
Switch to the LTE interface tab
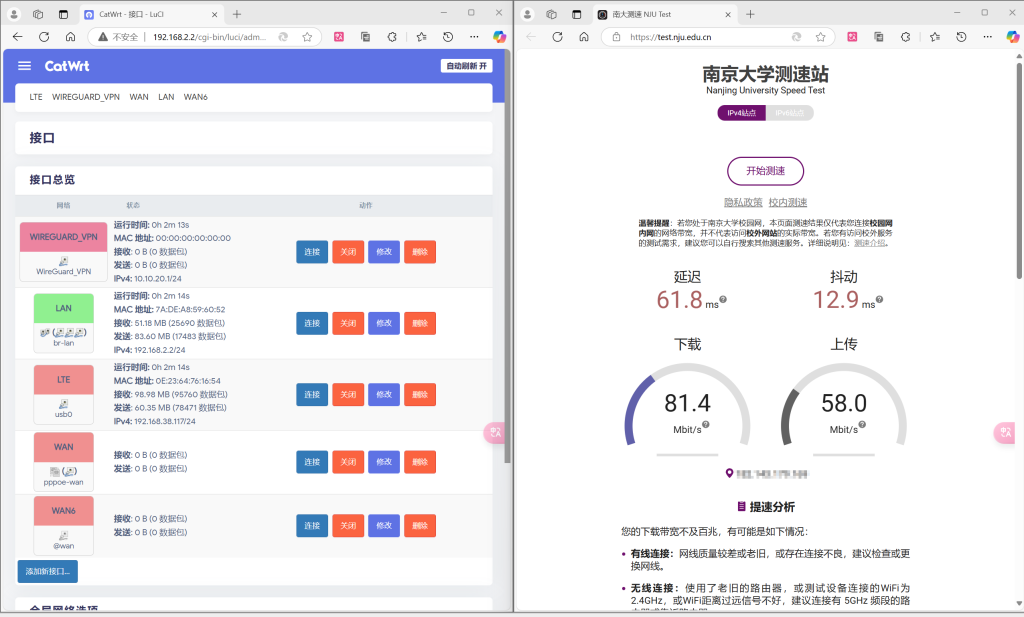(36, 97)
